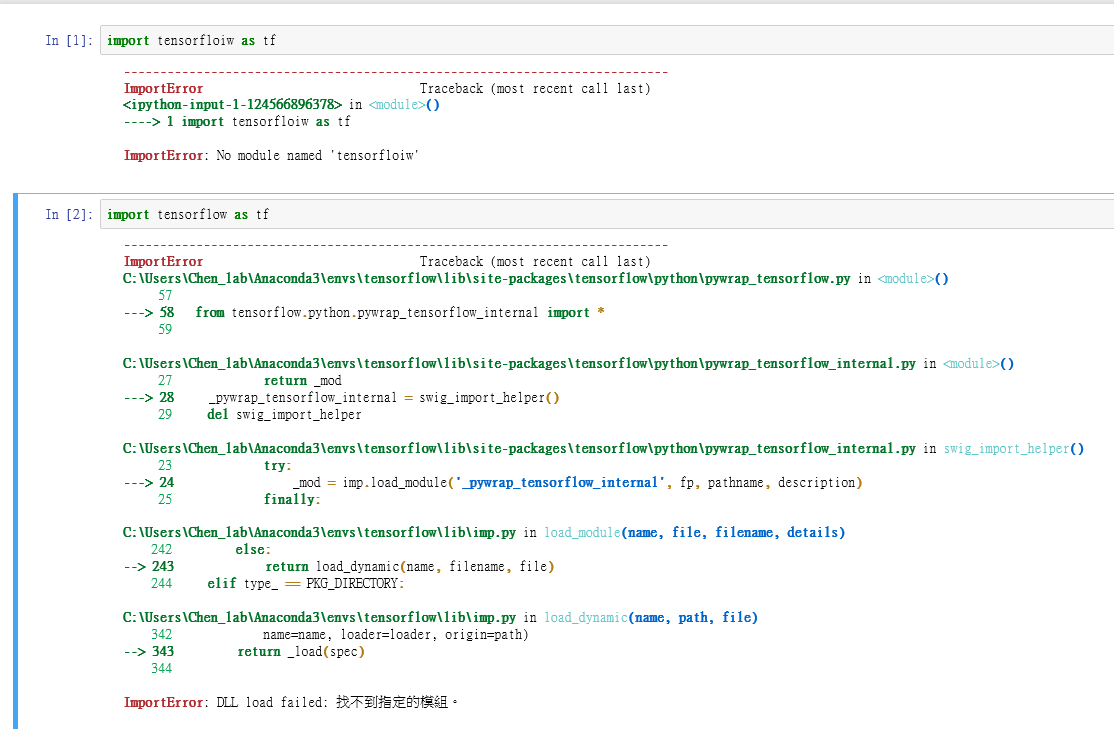Click line 243 'return load_dynamic(name, filename, file)'
The height and width of the screenshot is (729, 1114).
(339, 567)
